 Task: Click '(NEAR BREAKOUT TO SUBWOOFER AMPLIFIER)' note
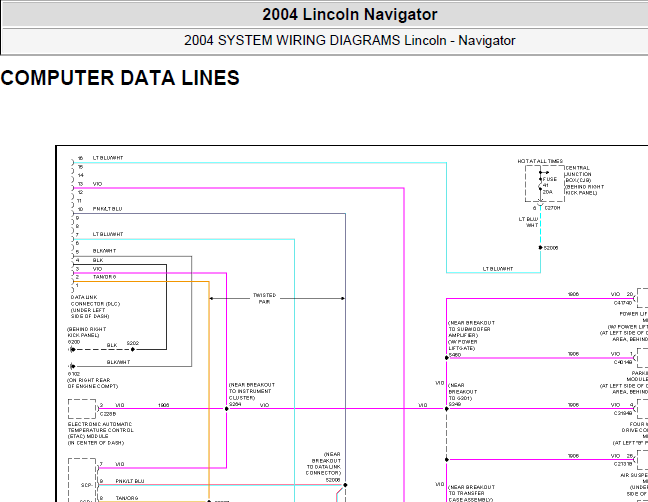pyautogui.click(x=471, y=329)
